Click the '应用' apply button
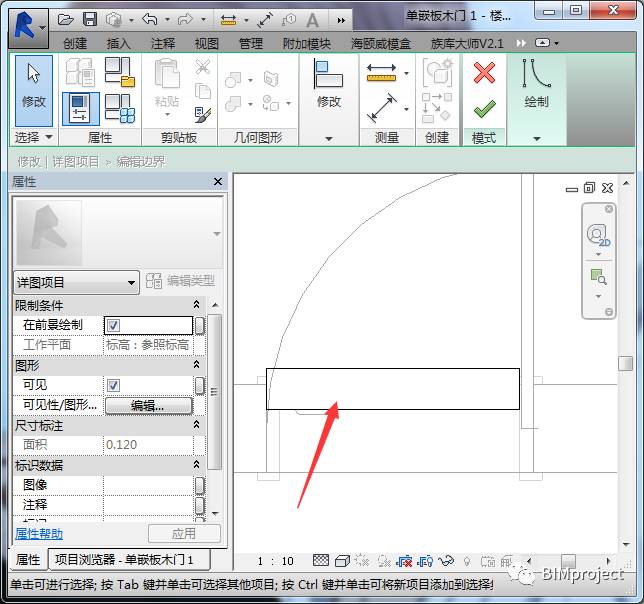Screen dimensions: 644x604 pyautogui.click(x=184, y=533)
